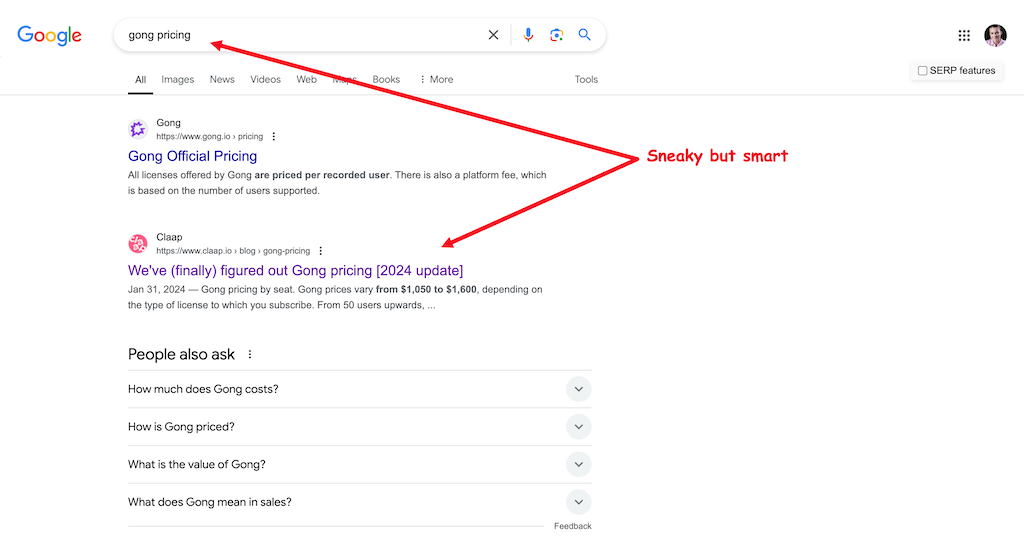
Task: Click the 'Jan 31, 2024' snippet date
Action: coord(156,289)
